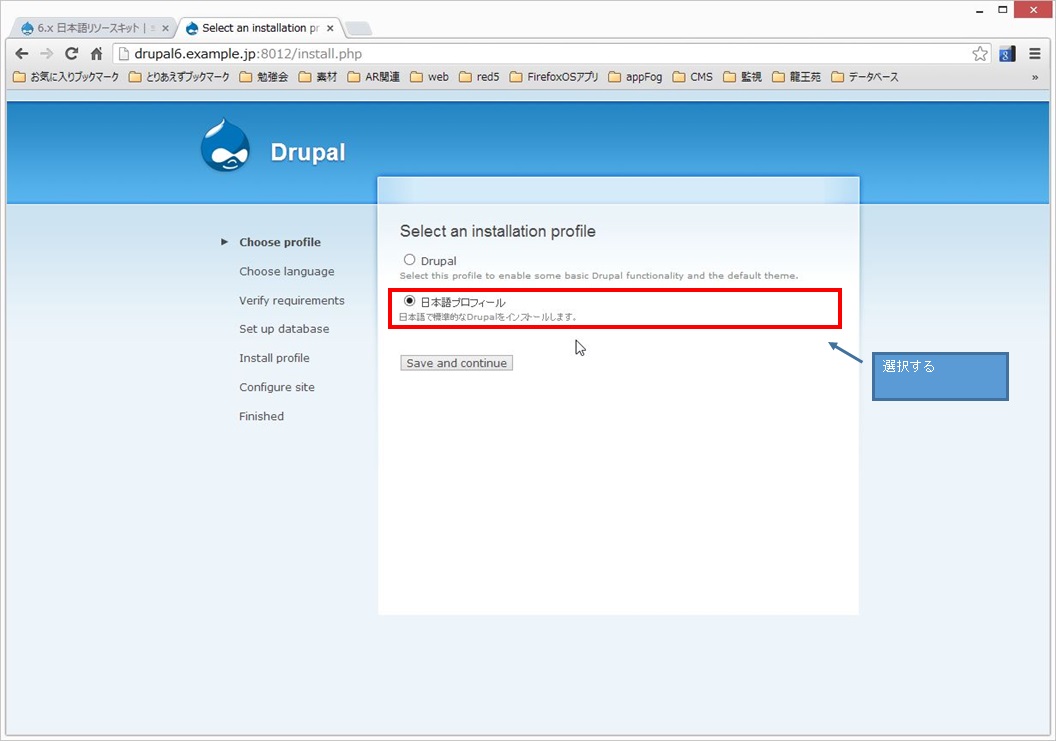Viewport: 1056px width, 741px height.
Task: Open the AR関連 bookmark folder
Action: click(x=374, y=77)
